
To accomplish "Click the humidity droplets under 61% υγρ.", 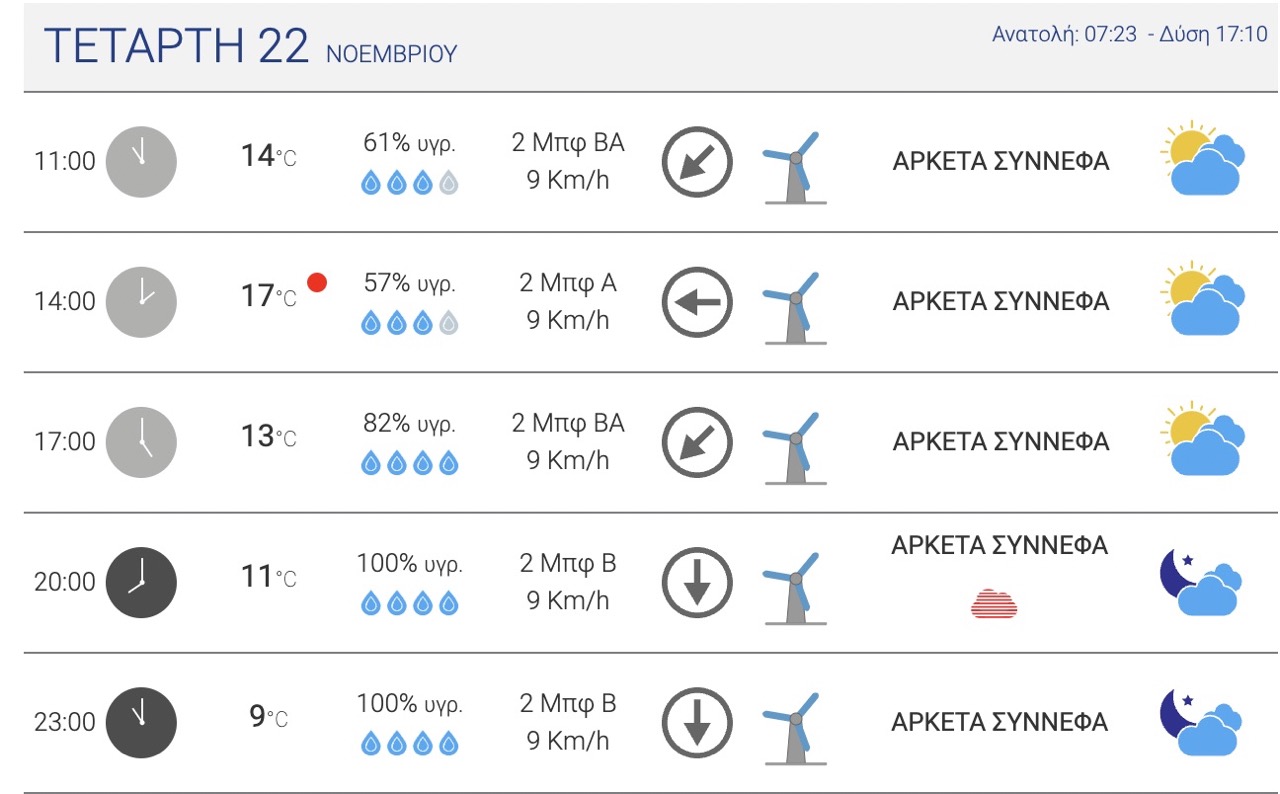I will click(409, 183).
